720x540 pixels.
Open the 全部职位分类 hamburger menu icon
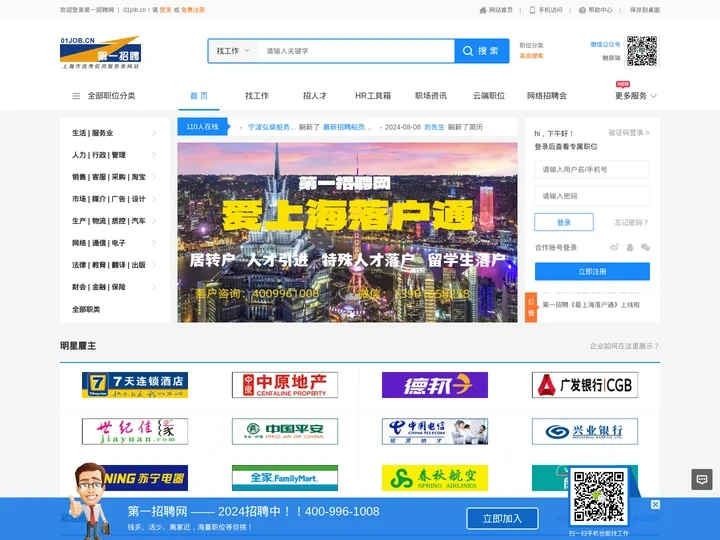pyautogui.click(x=76, y=96)
